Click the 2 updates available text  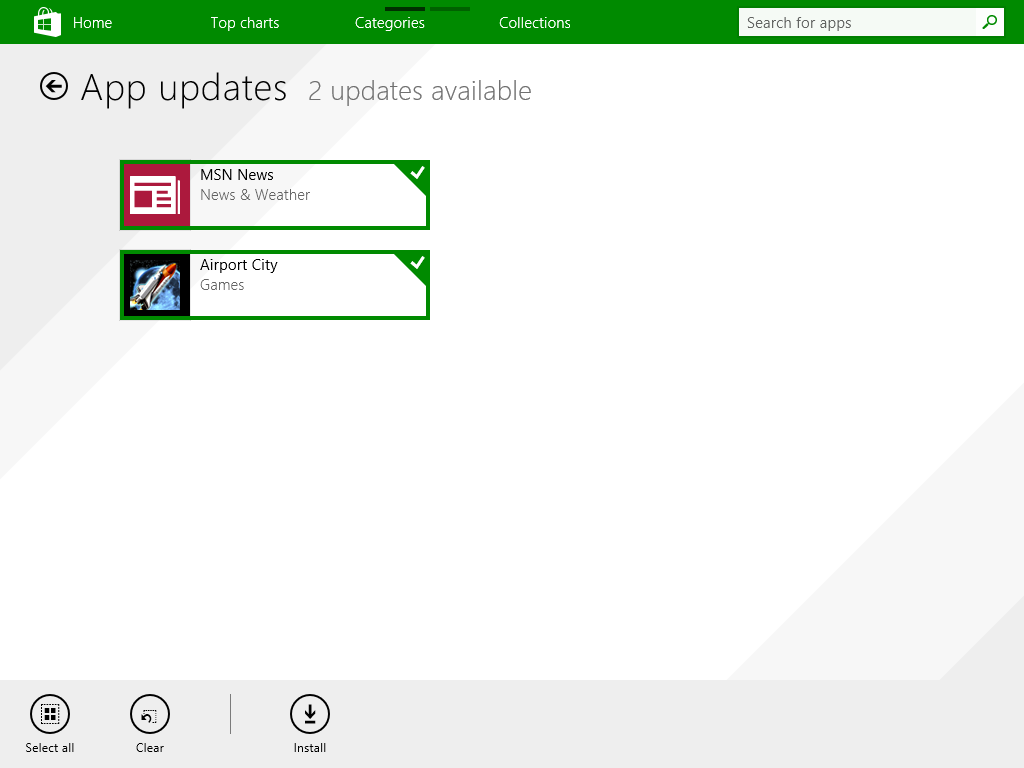pos(419,91)
